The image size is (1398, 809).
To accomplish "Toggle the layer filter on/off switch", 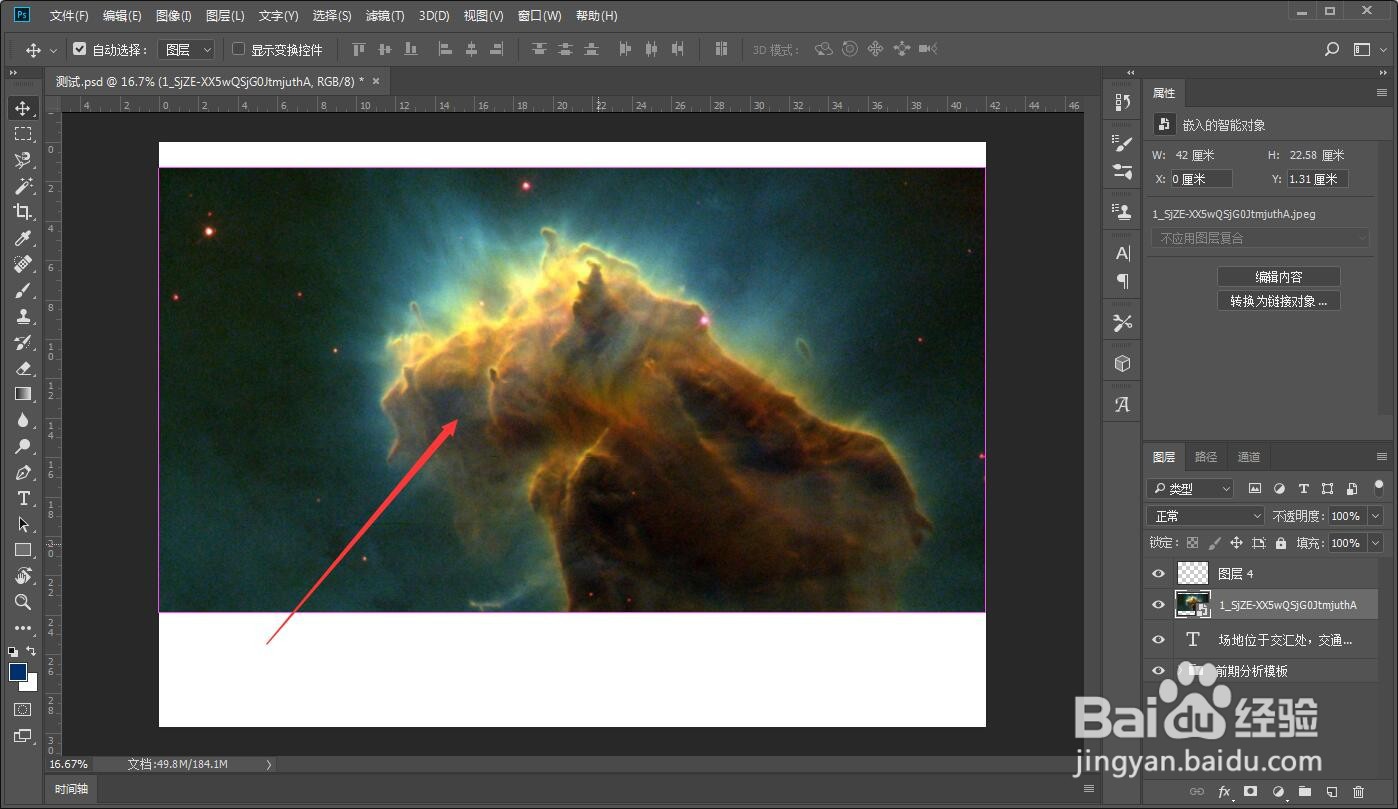I will (x=1379, y=487).
